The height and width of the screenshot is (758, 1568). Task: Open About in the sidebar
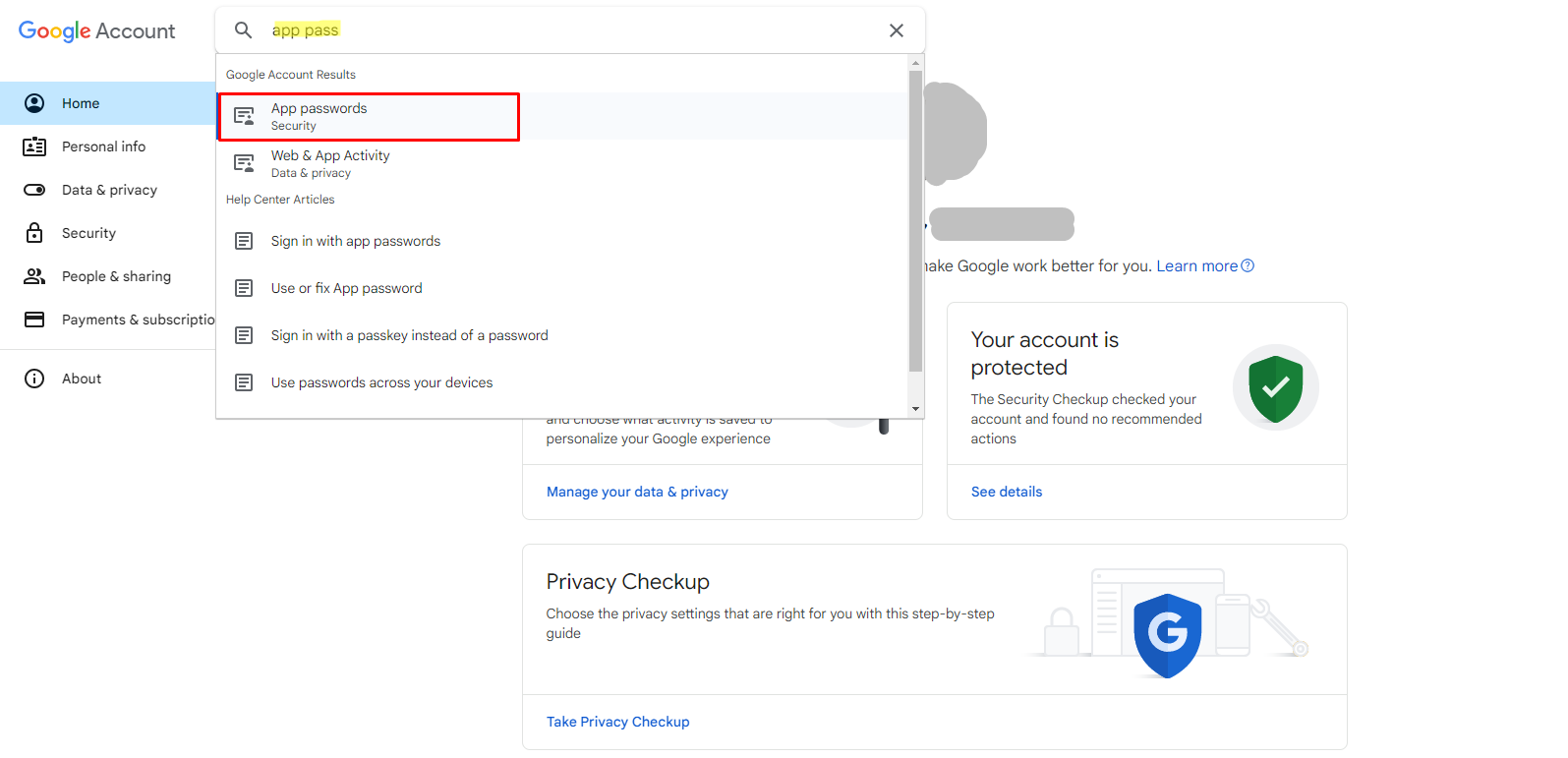[x=108, y=379]
